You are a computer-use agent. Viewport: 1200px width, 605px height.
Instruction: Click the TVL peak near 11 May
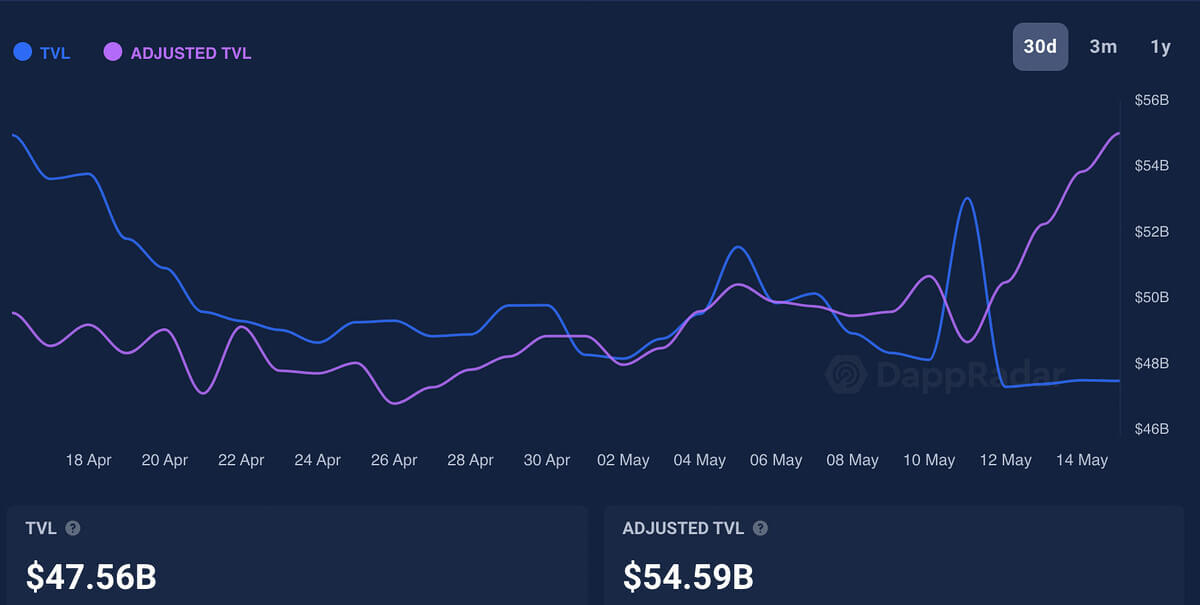pyautogui.click(x=967, y=198)
